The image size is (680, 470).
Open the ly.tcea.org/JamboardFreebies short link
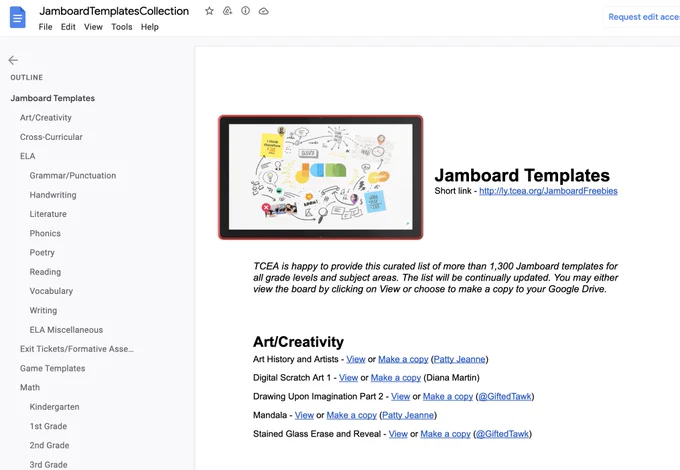pyautogui.click(x=548, y=191)
